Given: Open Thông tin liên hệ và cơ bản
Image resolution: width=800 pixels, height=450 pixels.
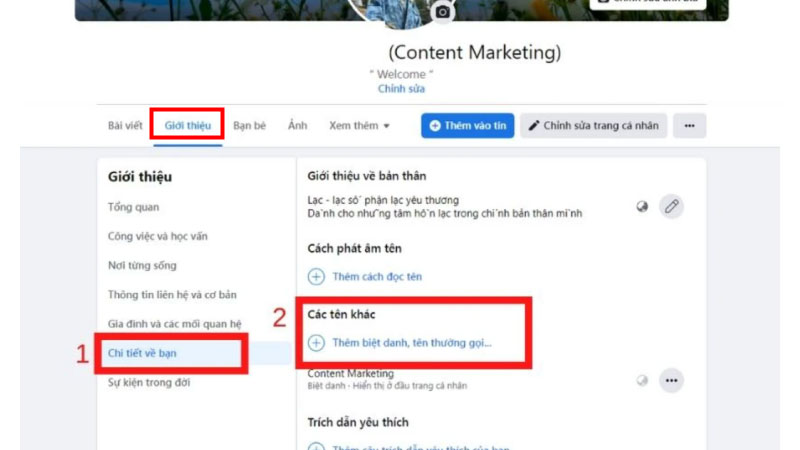Looking at the screenshot, I should [x=172, y=295].
